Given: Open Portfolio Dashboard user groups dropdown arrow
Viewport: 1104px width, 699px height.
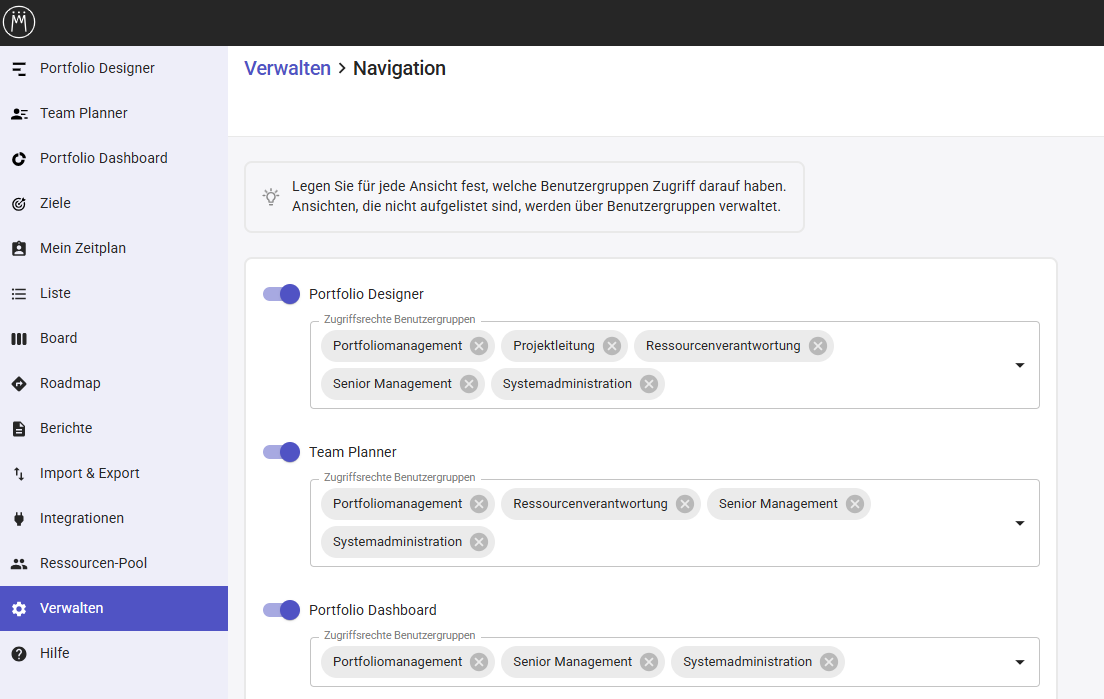Looking at the screenshot, I should click(1020, 662).
